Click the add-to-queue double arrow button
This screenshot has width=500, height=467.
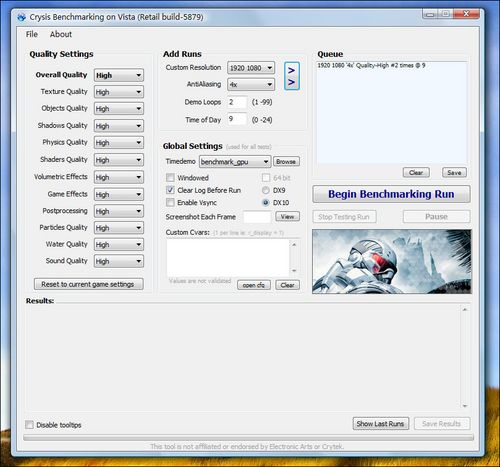click(x=292, y=76)
